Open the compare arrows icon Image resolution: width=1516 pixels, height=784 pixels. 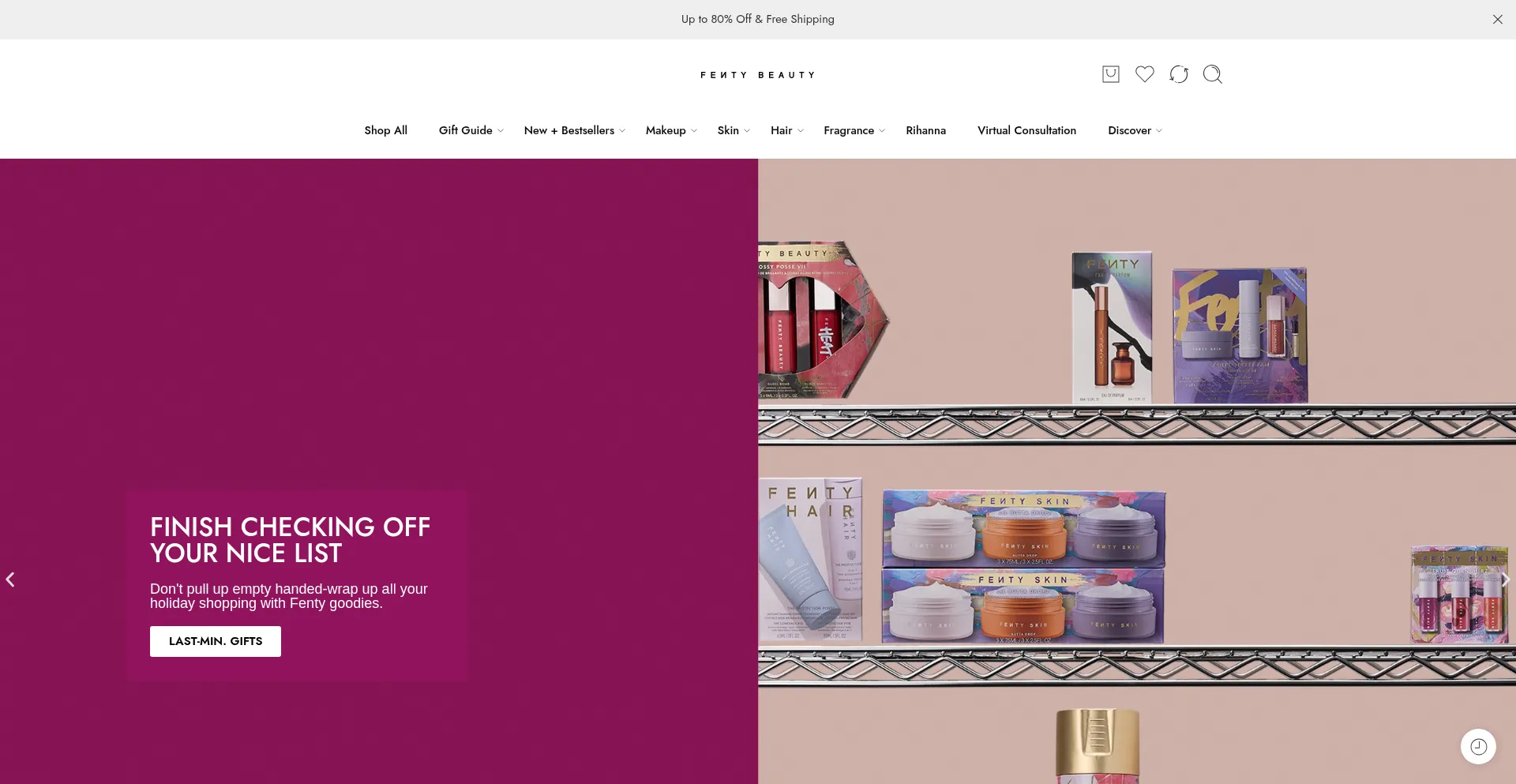pos(1178,74)
